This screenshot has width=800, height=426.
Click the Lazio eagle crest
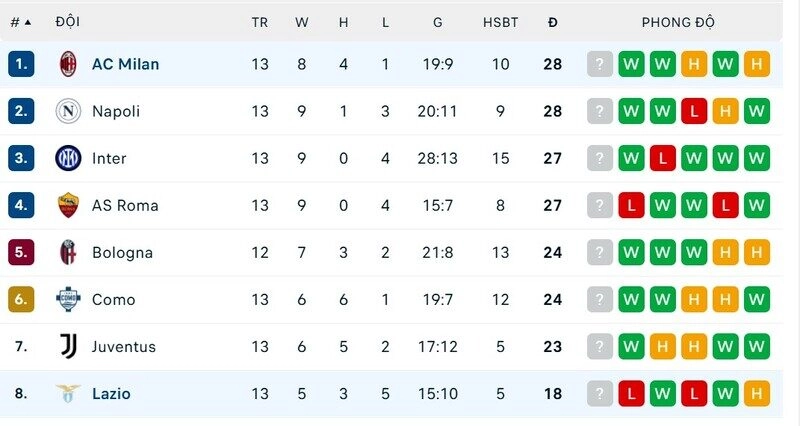(x=68, y=394)
